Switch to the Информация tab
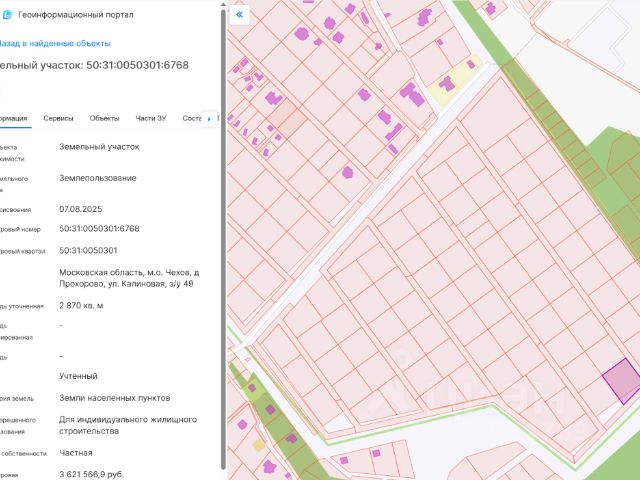The width and height of the screenshot is (640, 480). 14,118
